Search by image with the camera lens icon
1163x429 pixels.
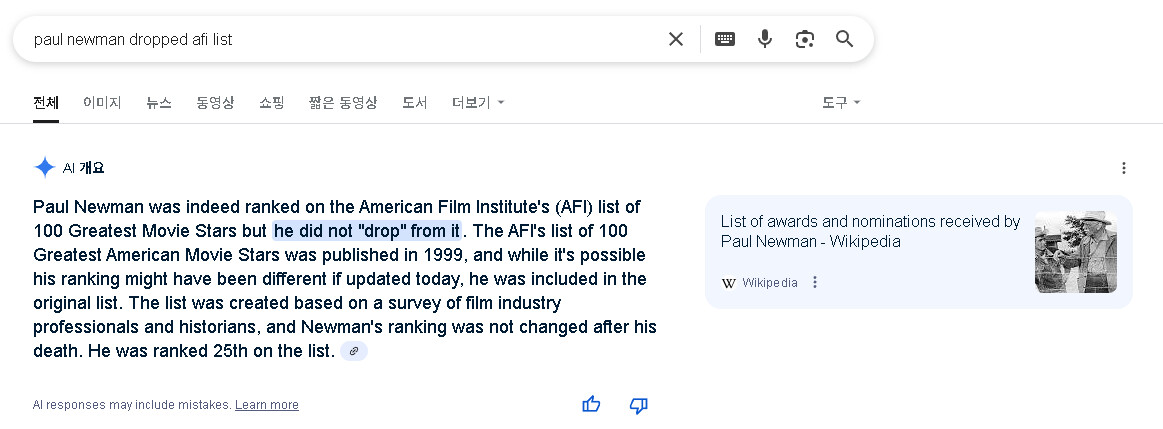tap(805, 39)
